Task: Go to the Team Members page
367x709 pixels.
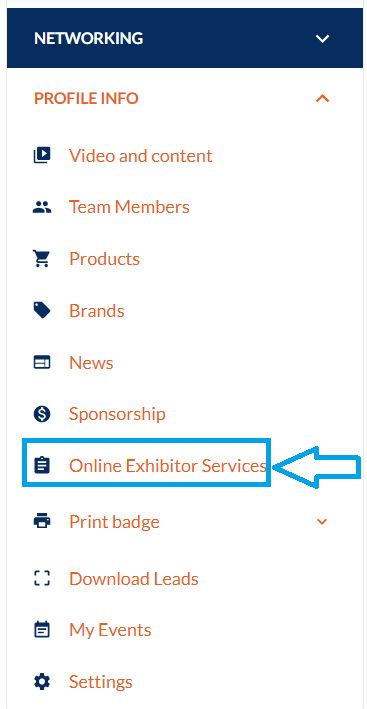Action: (129, 207)
